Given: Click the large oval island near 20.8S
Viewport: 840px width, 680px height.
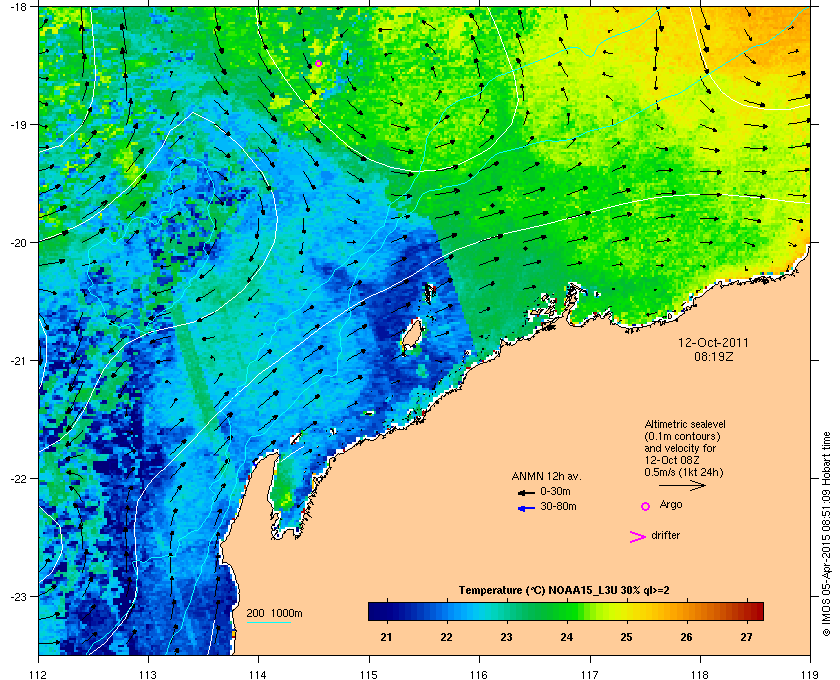Looking at the screenshot, I should 412,335.
